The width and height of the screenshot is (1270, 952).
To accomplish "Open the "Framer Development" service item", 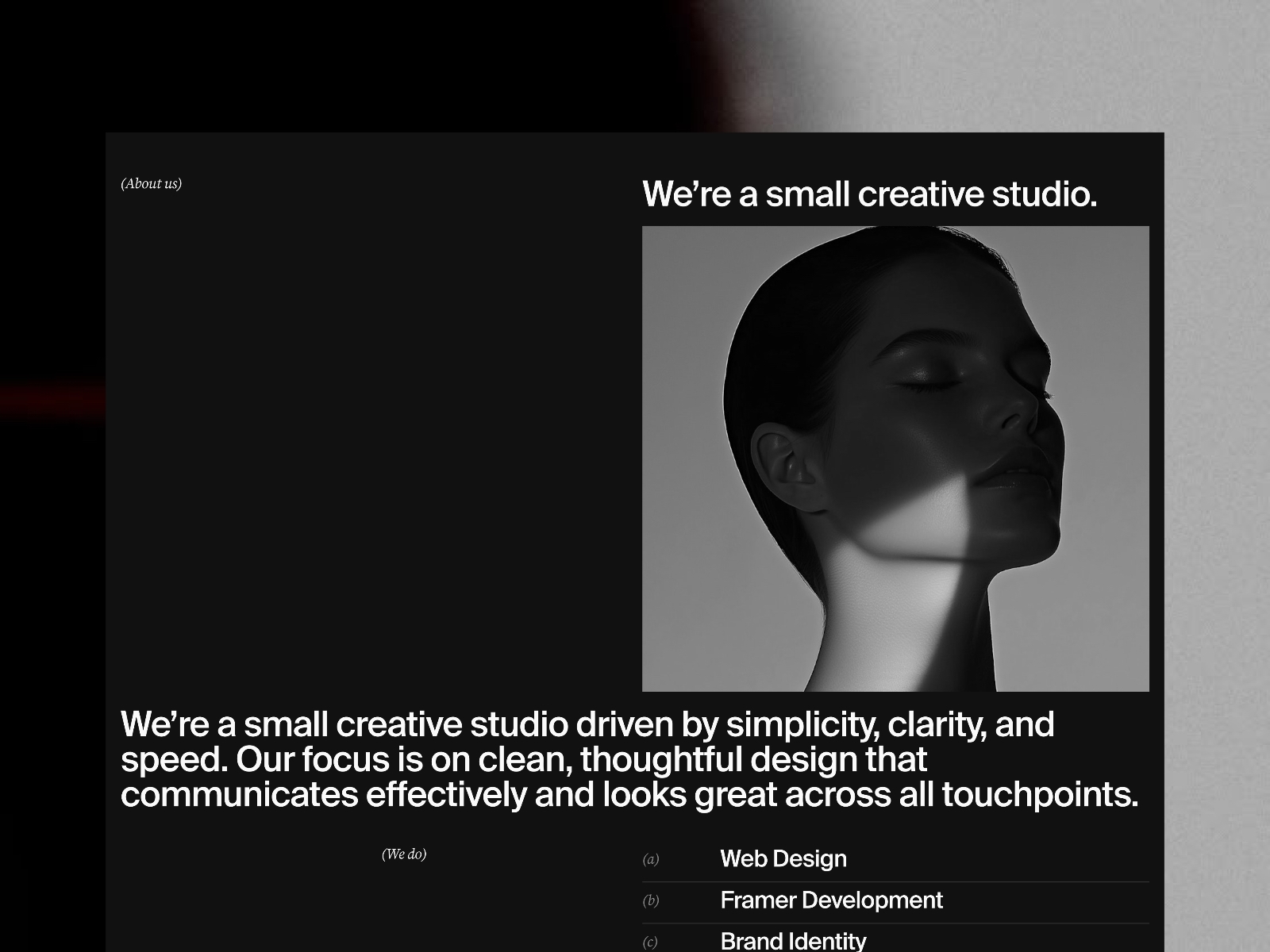I will point(831,900).
